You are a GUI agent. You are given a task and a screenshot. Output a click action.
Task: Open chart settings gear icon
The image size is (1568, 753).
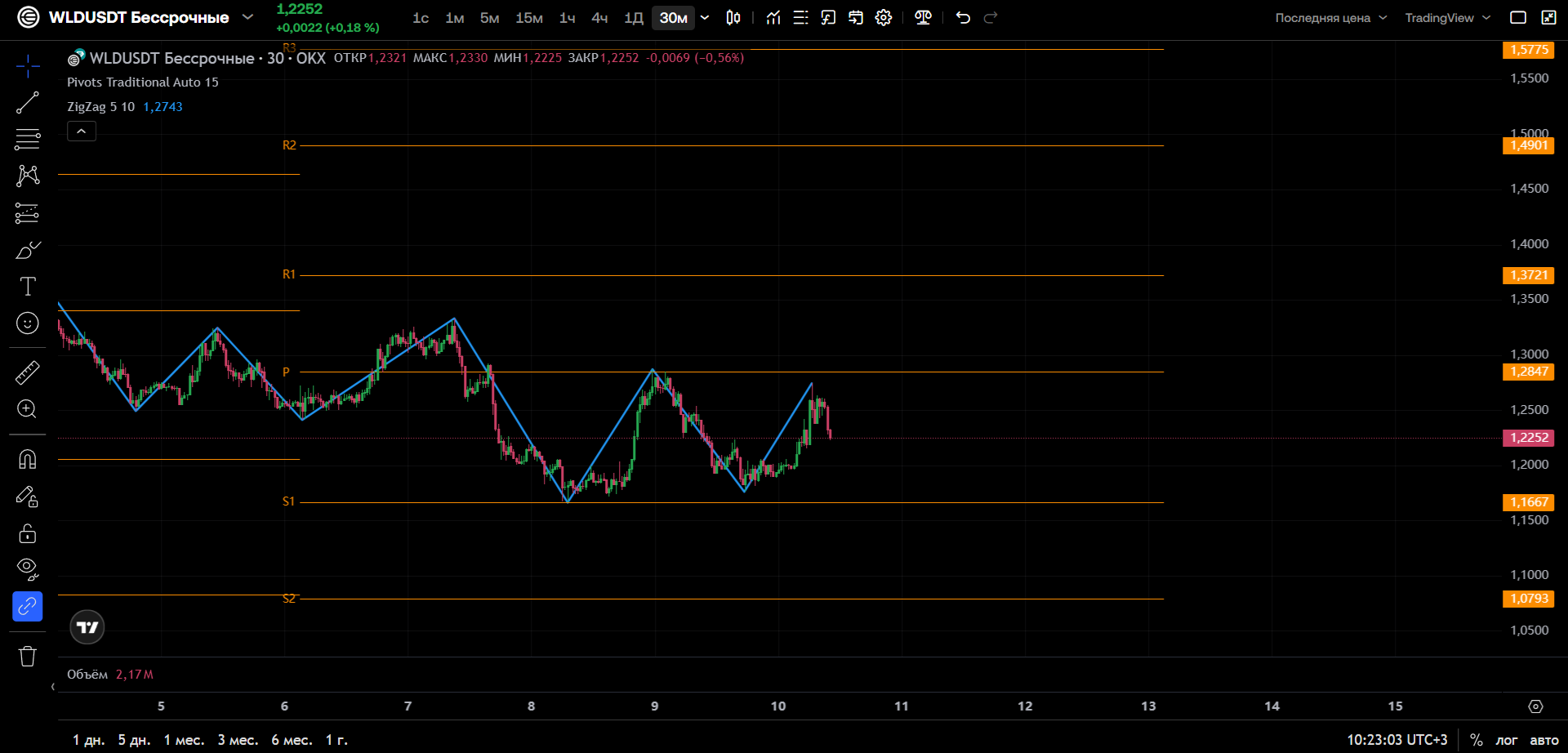(884, 18)
